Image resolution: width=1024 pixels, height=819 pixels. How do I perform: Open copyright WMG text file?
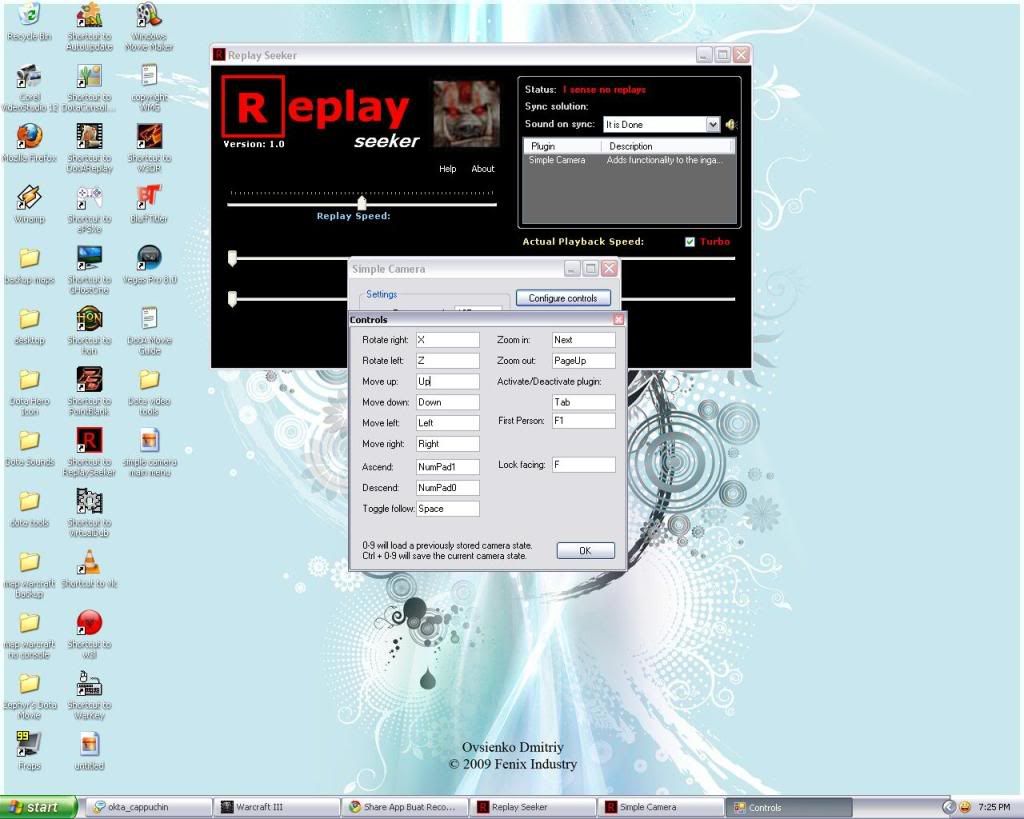tap(150, 88)
